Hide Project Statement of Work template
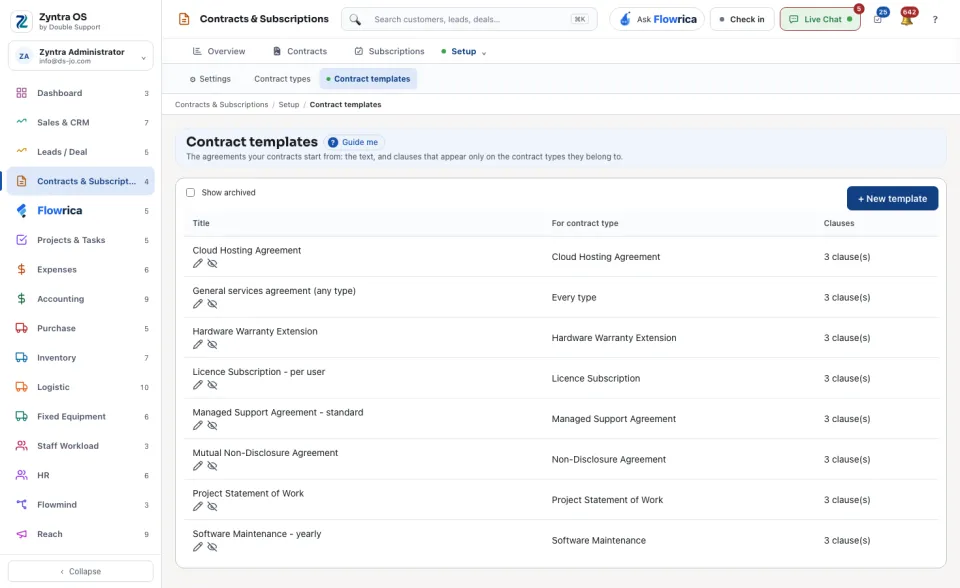Screen dimensions: 960x588 coord(212,506)
